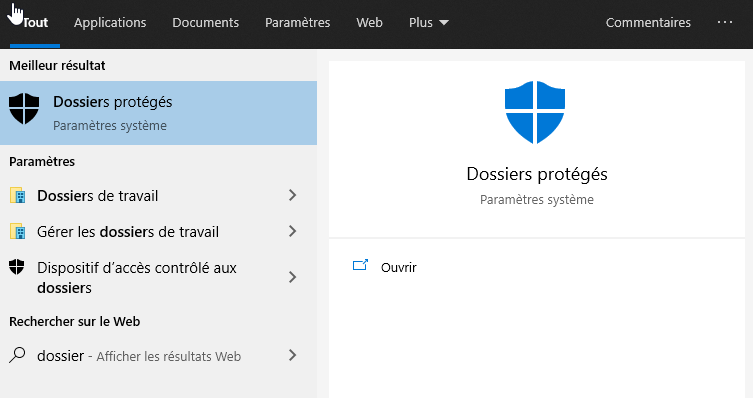Click the magnifier icon beside dossier web search

coord(17,355)
